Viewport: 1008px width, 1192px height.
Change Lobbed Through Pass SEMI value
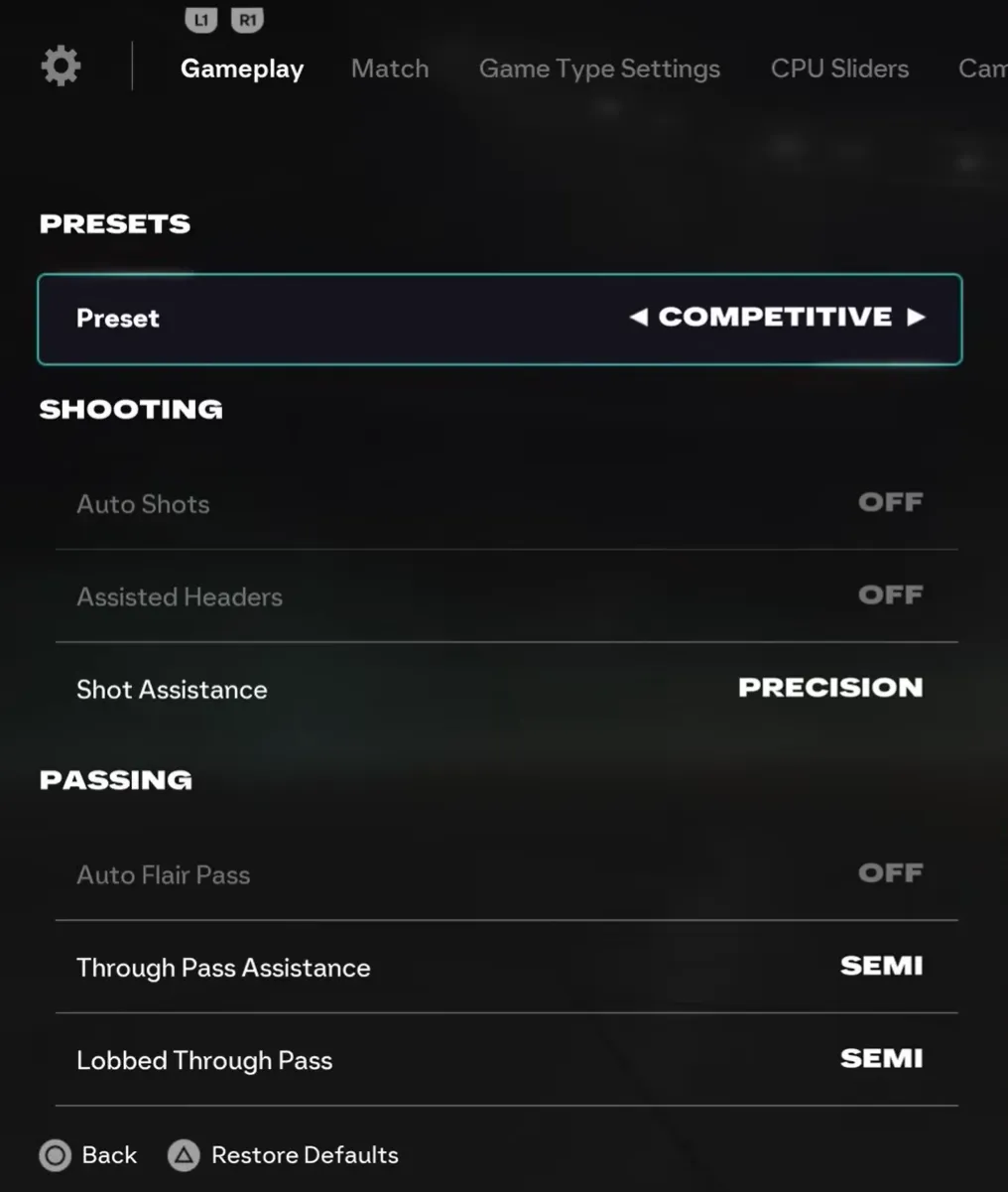coord(881,1059)
